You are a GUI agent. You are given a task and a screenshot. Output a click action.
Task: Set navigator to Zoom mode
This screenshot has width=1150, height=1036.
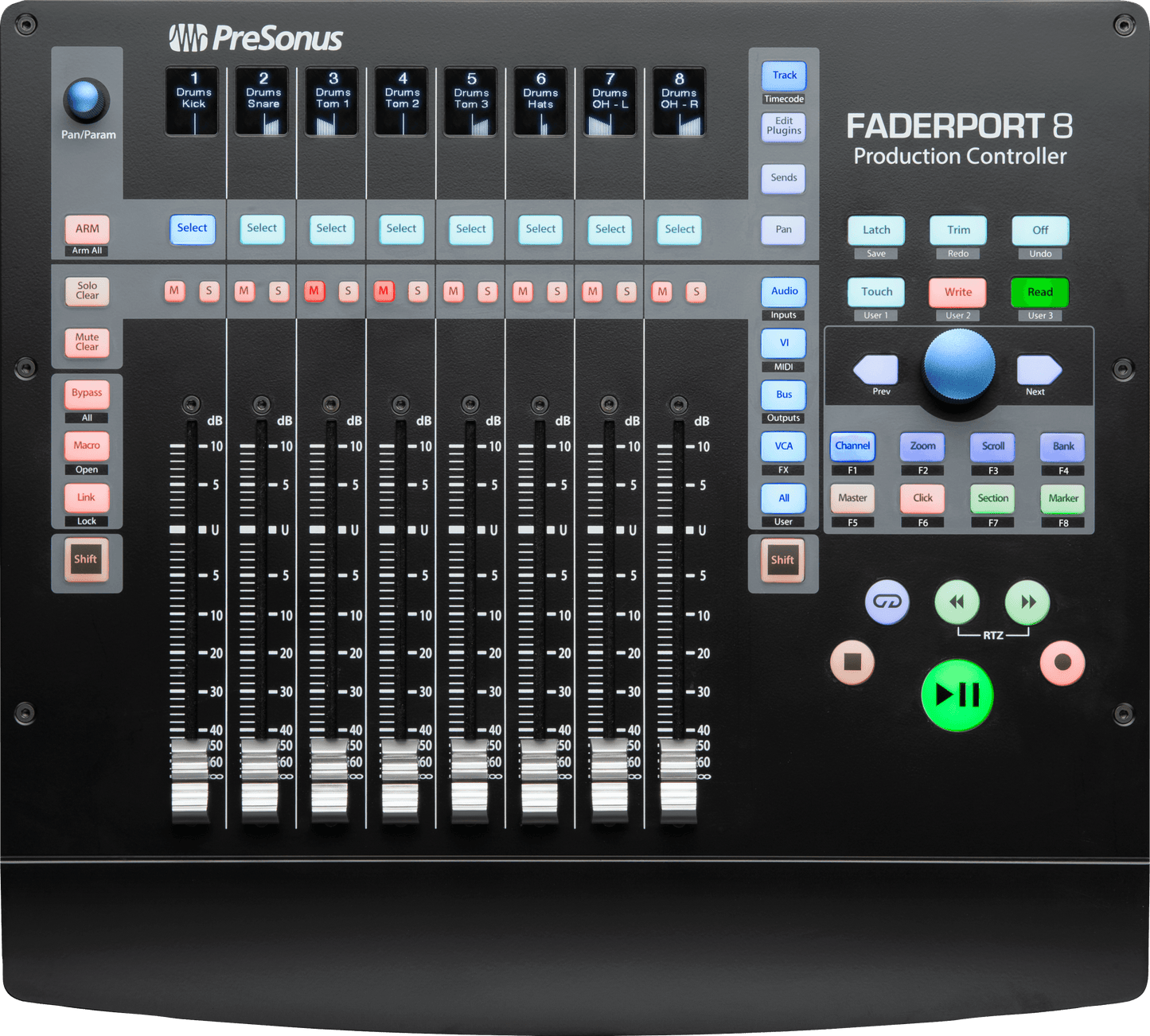(x=923, y=446)
